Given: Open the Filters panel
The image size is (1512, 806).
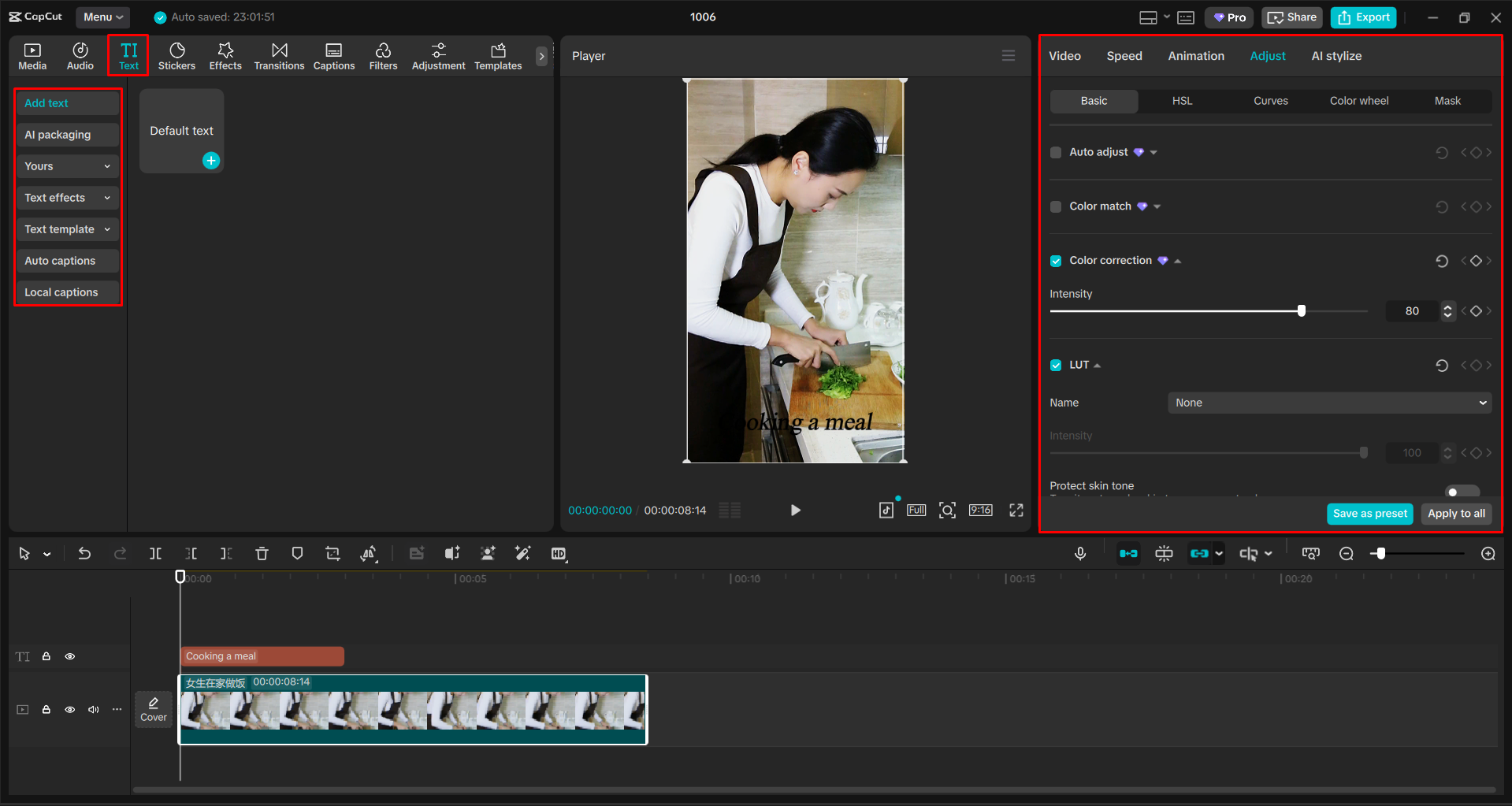Looking at the screenshot, I should [383, 55].
